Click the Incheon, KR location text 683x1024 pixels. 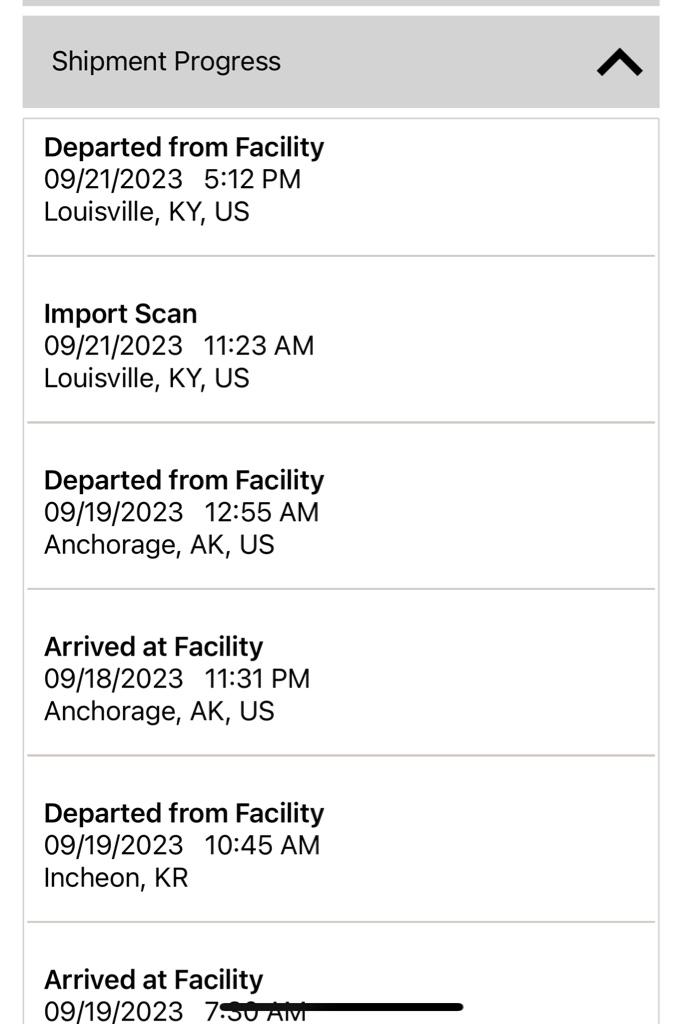(116, 878)
